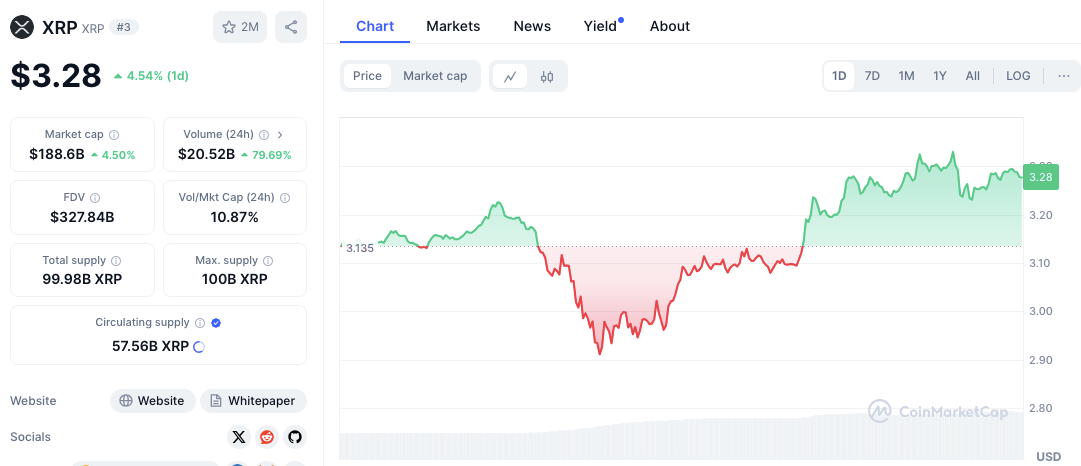Open more chart options menu
This screenshot has height=466, width=1081.
tap(1063, 76)
